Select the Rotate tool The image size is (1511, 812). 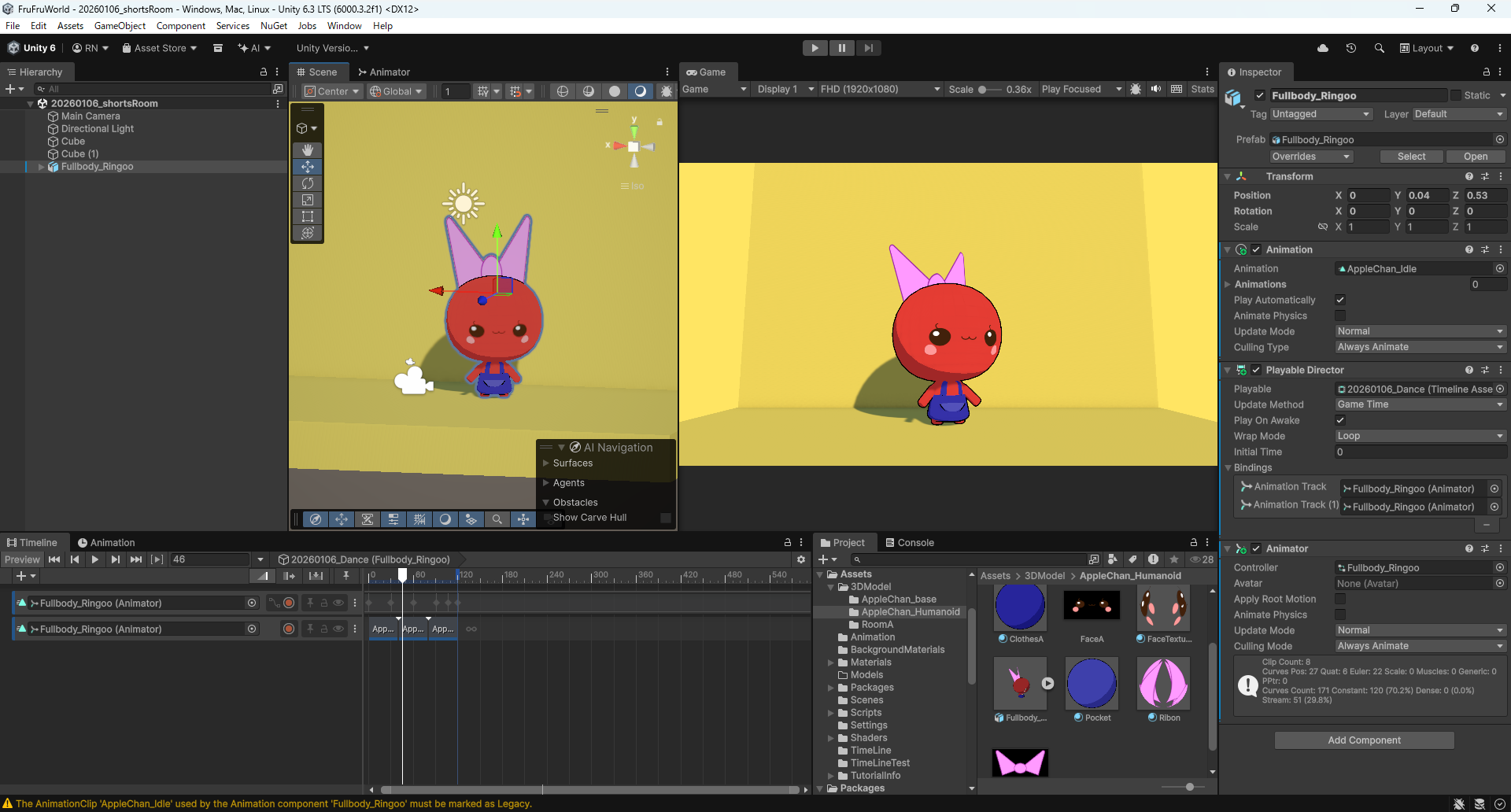(307, 183)
